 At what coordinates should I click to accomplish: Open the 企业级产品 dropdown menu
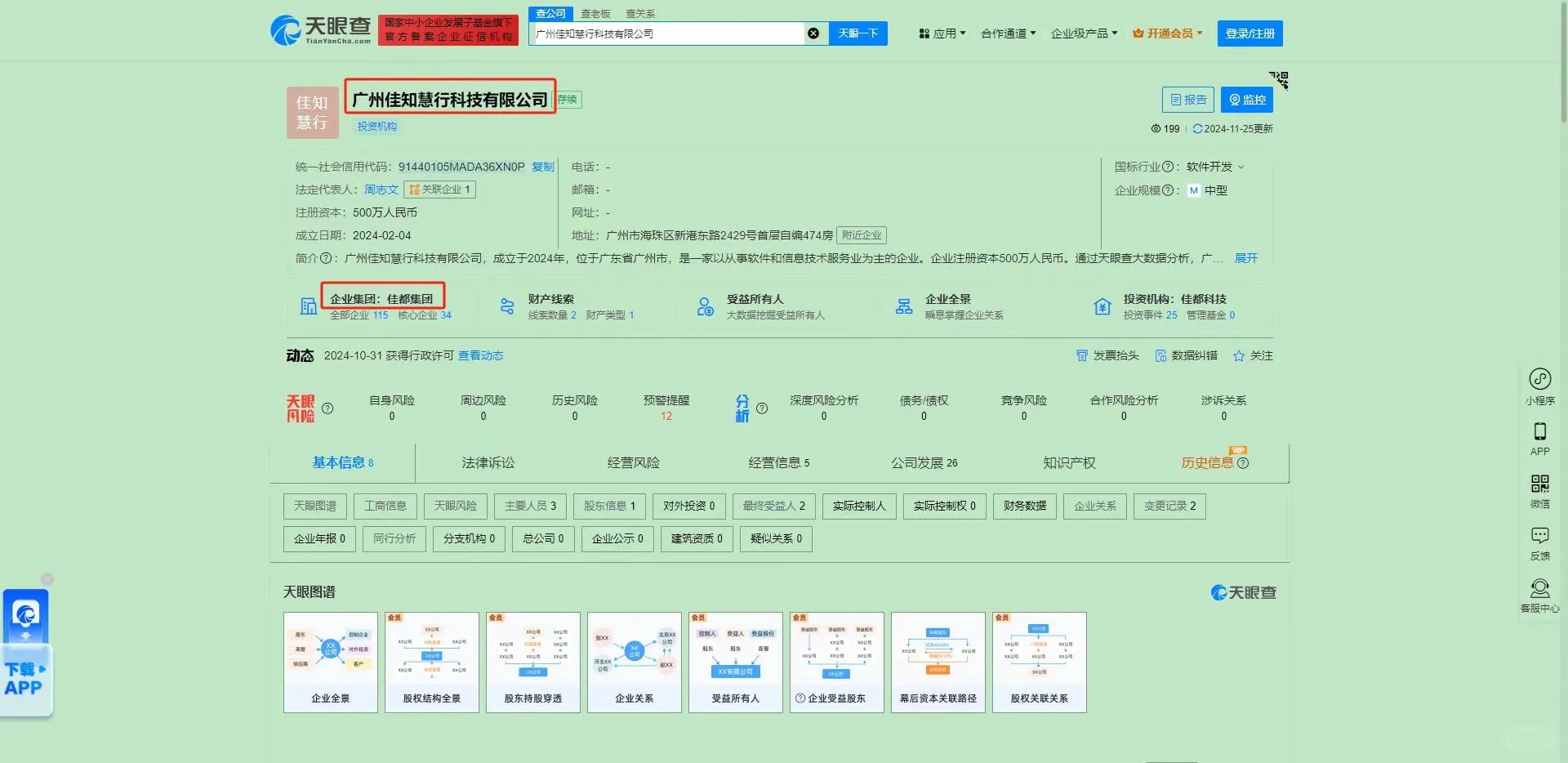click(1085, 33)
